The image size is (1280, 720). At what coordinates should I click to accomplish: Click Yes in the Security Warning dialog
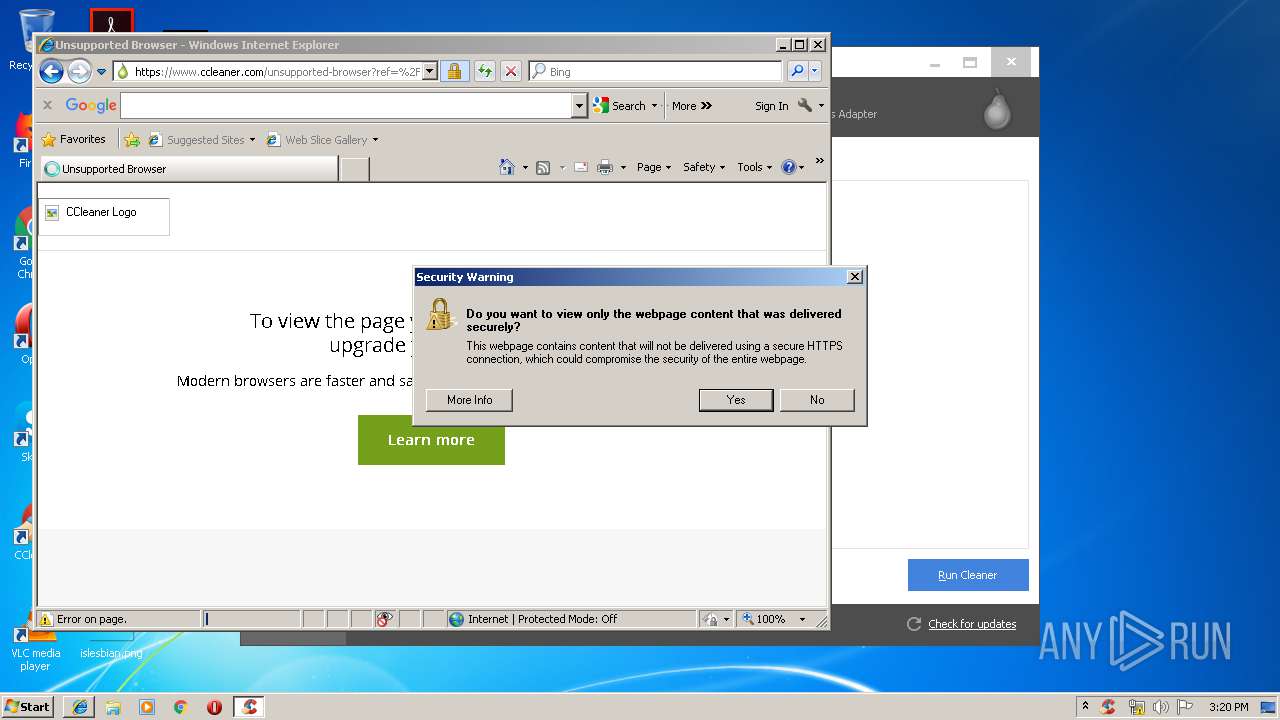[x=736, y=400]
